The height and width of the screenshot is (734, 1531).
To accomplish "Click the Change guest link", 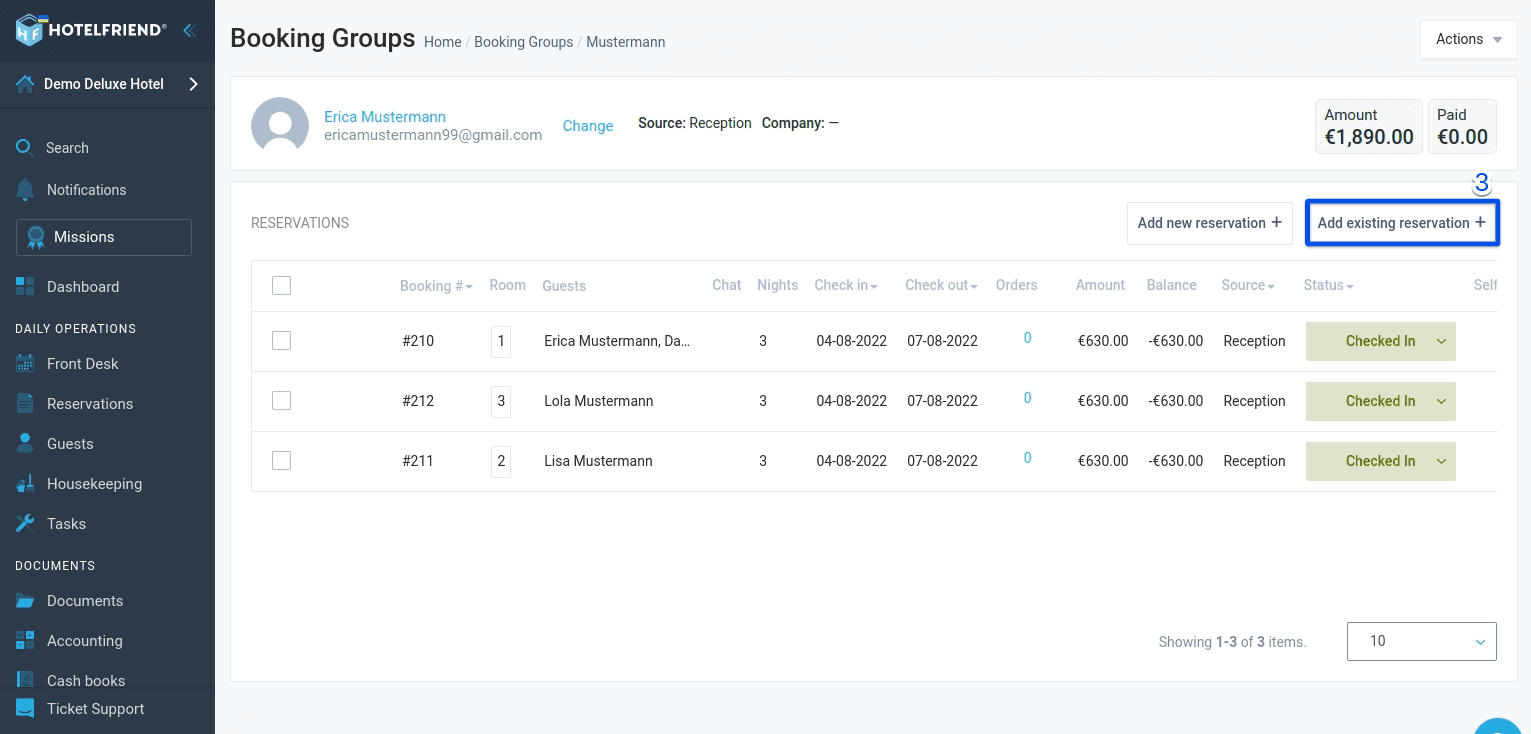I will (588, 126).
